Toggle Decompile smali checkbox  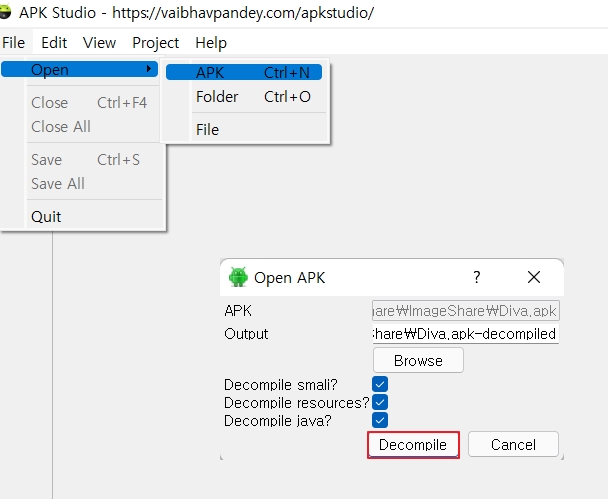pos(380,384)
